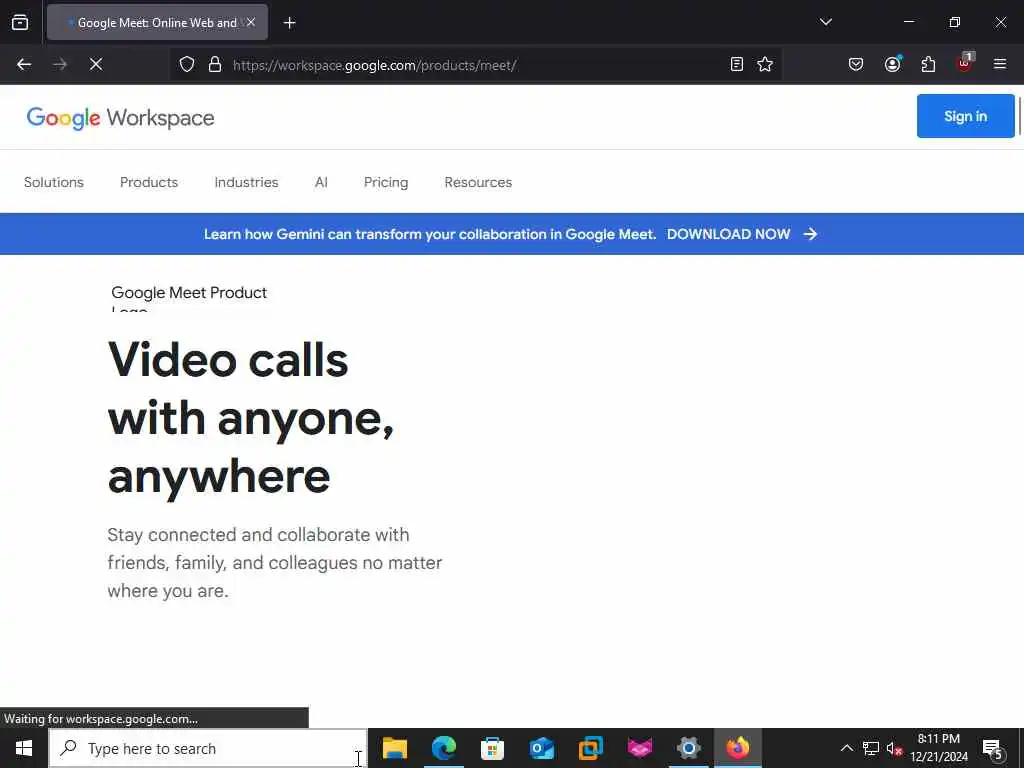The image size is (1024, 768).
Task: Launch Microsoft Edge from taskbar
Action: tap(443, 748)
